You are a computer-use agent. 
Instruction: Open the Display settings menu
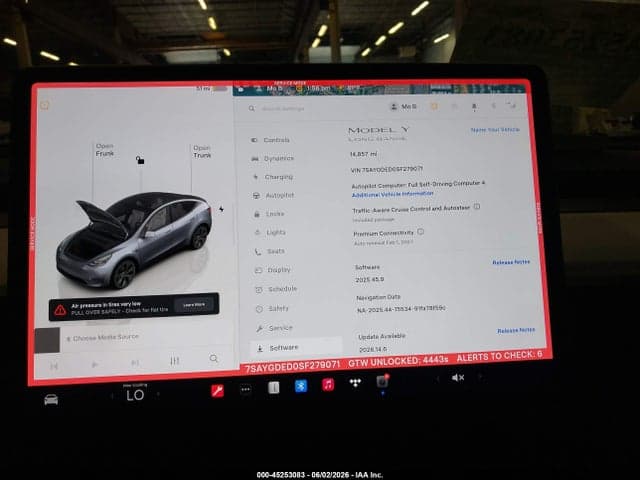pos(273,270)
